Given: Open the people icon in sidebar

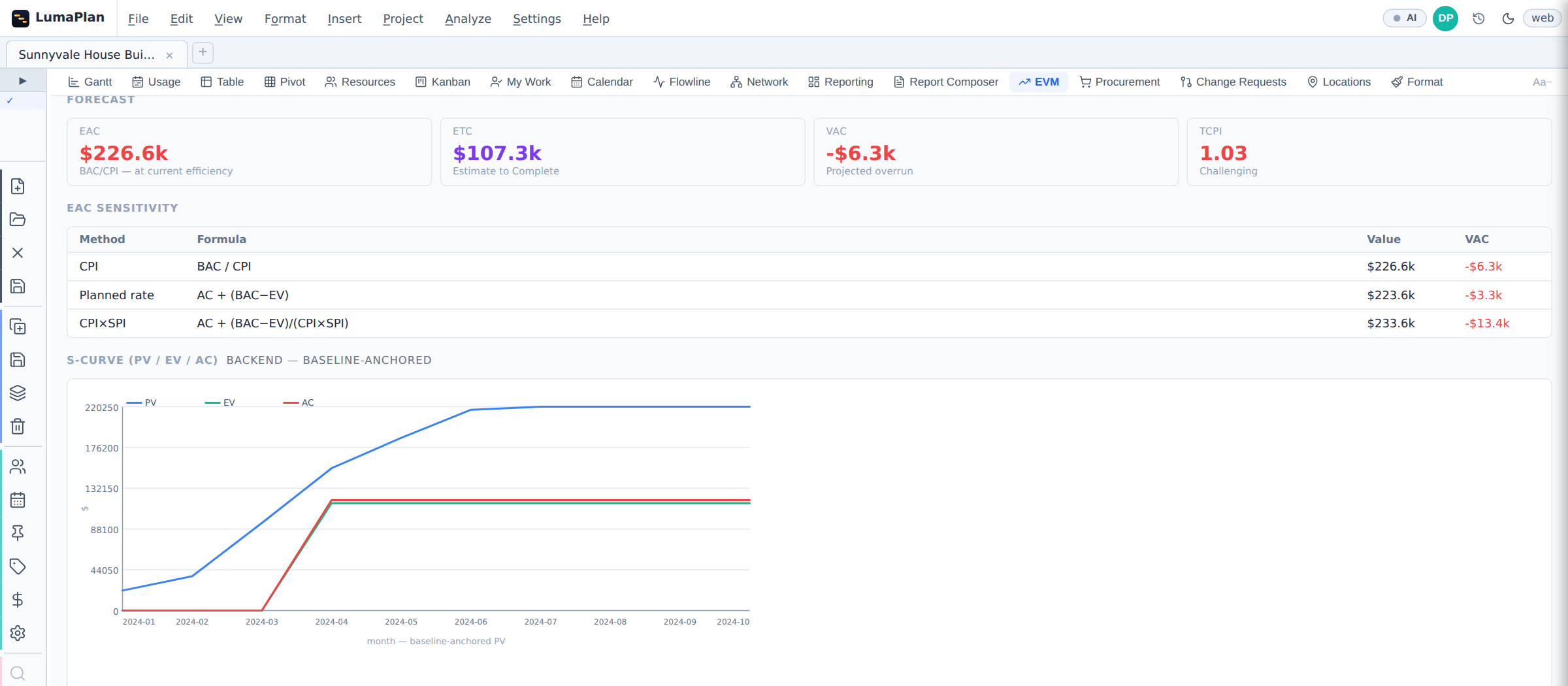Looking at the screenshot, I should coord(18,466).
